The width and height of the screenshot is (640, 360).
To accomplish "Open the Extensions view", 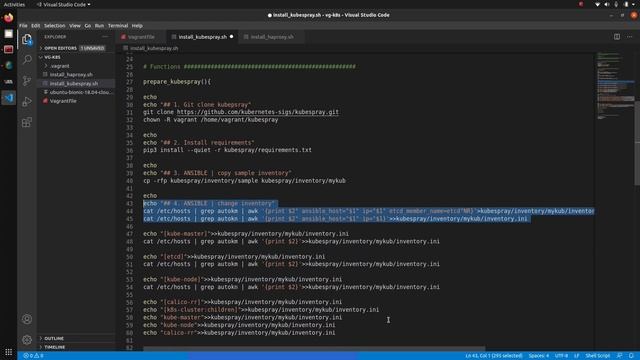I will tap(27, 122).
